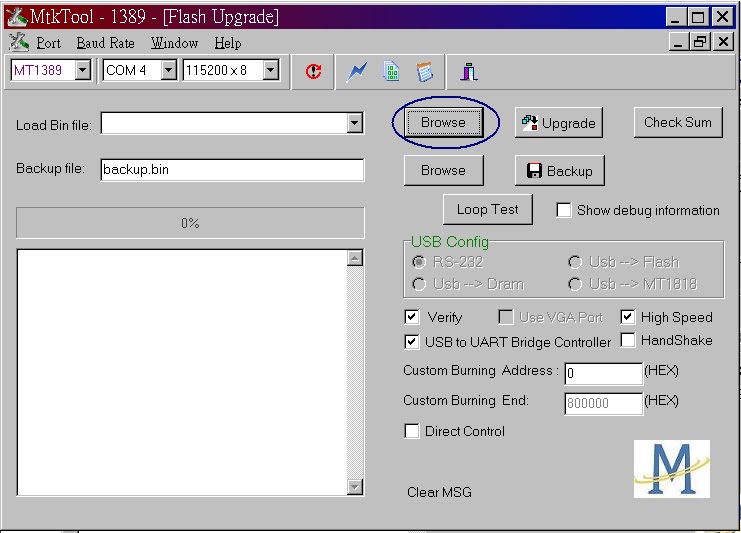
Task: Click the Custom Burning Address field
Action: [x=603, y=374]
